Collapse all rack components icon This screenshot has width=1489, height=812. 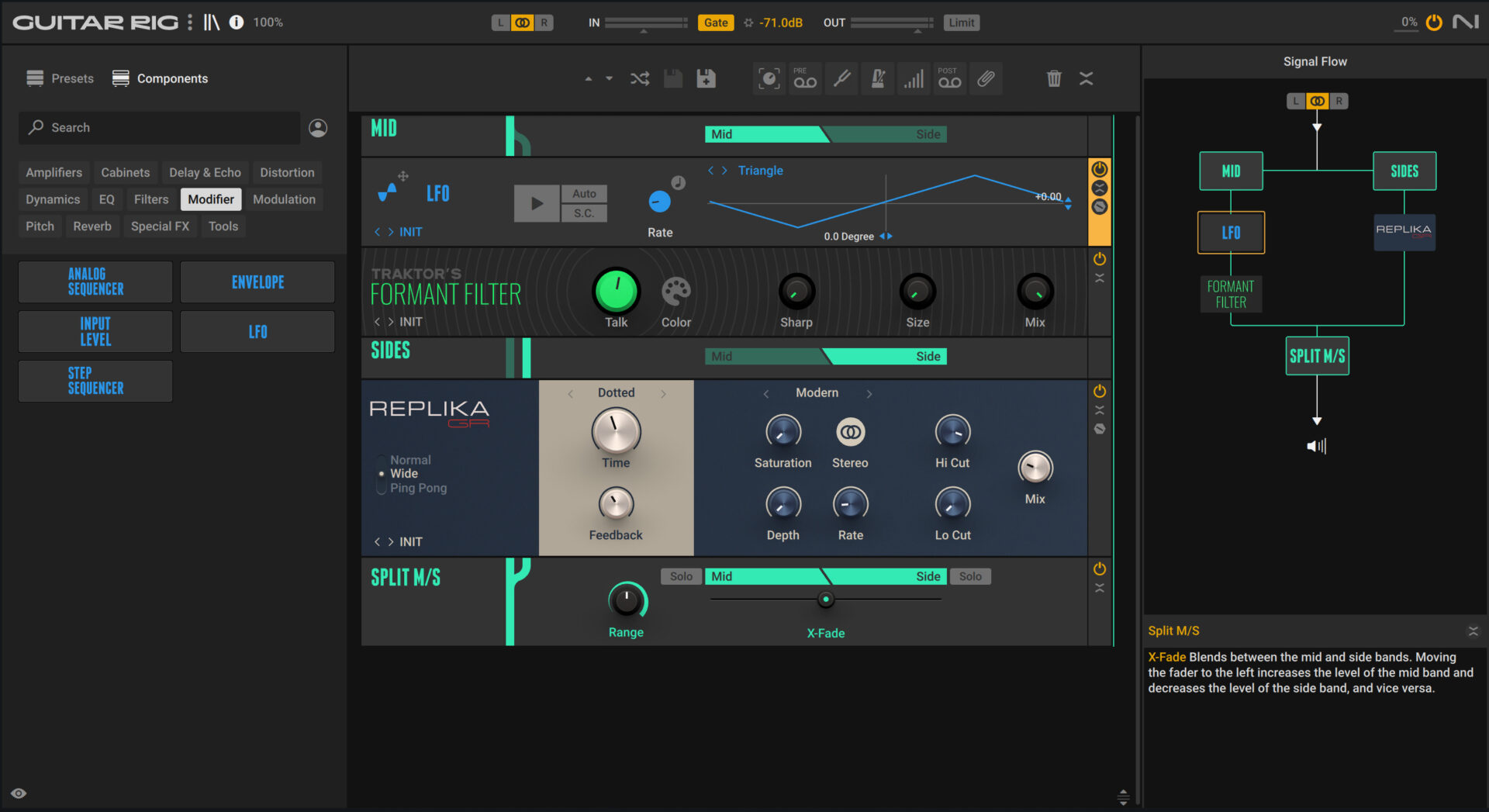(x=1087, y=78)
